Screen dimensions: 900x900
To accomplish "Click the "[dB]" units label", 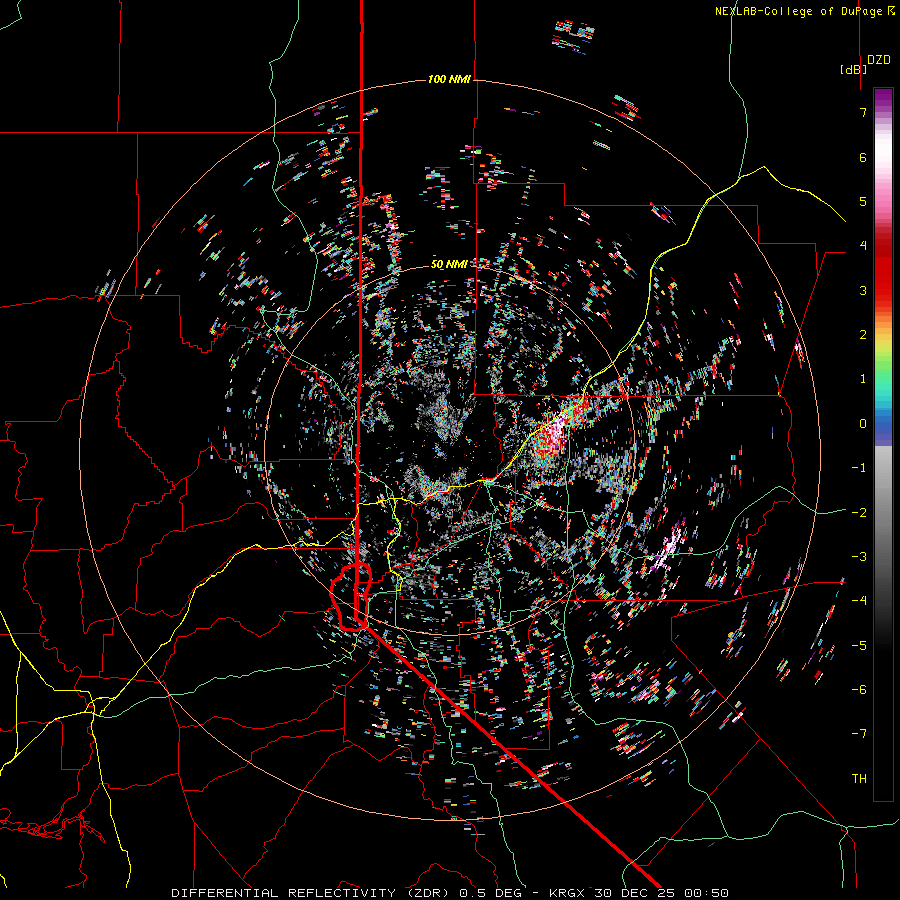I will 853,69.
